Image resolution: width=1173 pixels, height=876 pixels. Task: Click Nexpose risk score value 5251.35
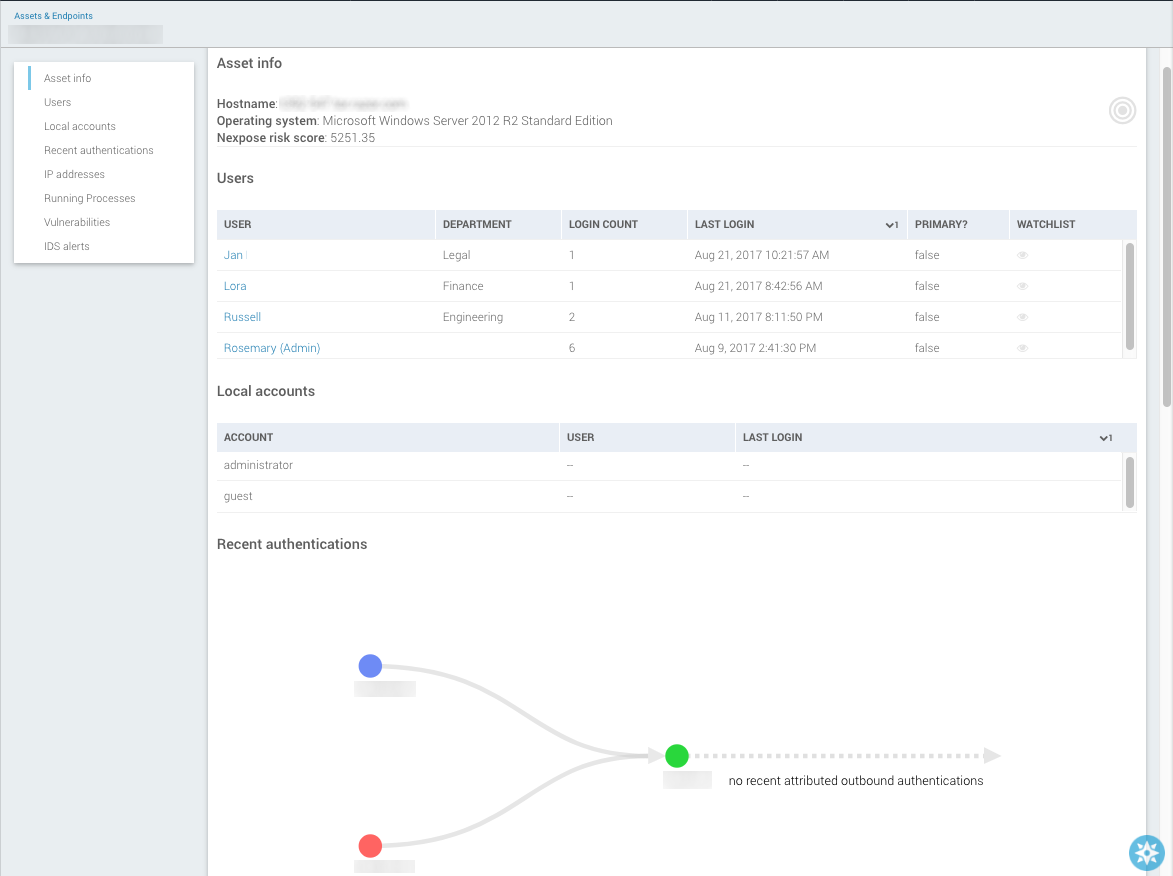[x=352, y=138]
